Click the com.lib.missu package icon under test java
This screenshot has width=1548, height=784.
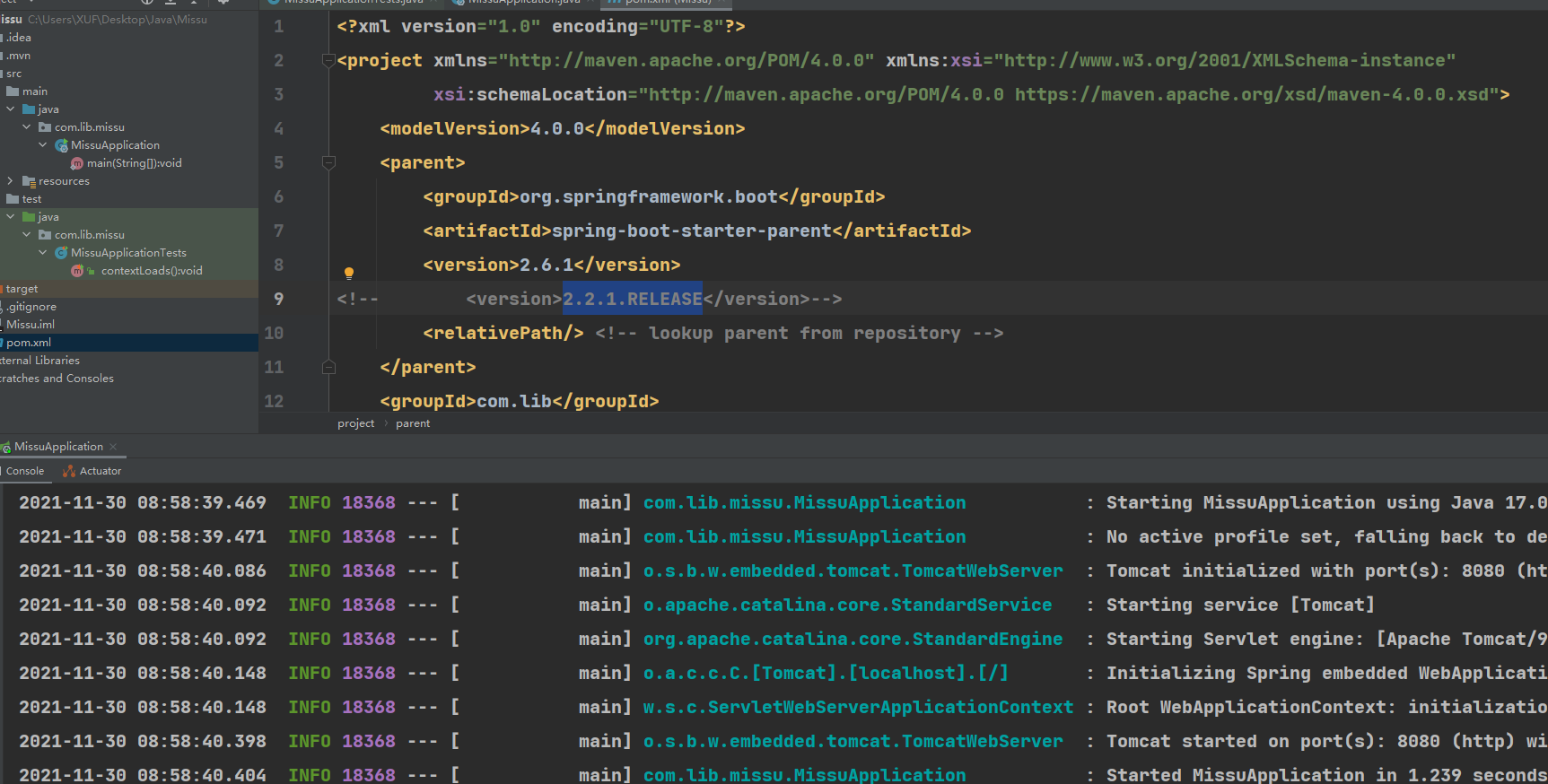(x=45, y=235)
